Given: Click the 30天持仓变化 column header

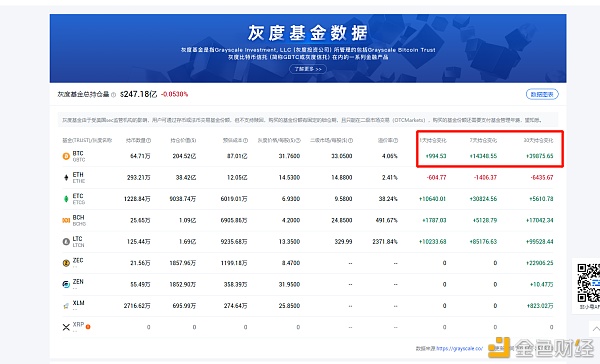Looking at the screenshot, I should 538,140.
